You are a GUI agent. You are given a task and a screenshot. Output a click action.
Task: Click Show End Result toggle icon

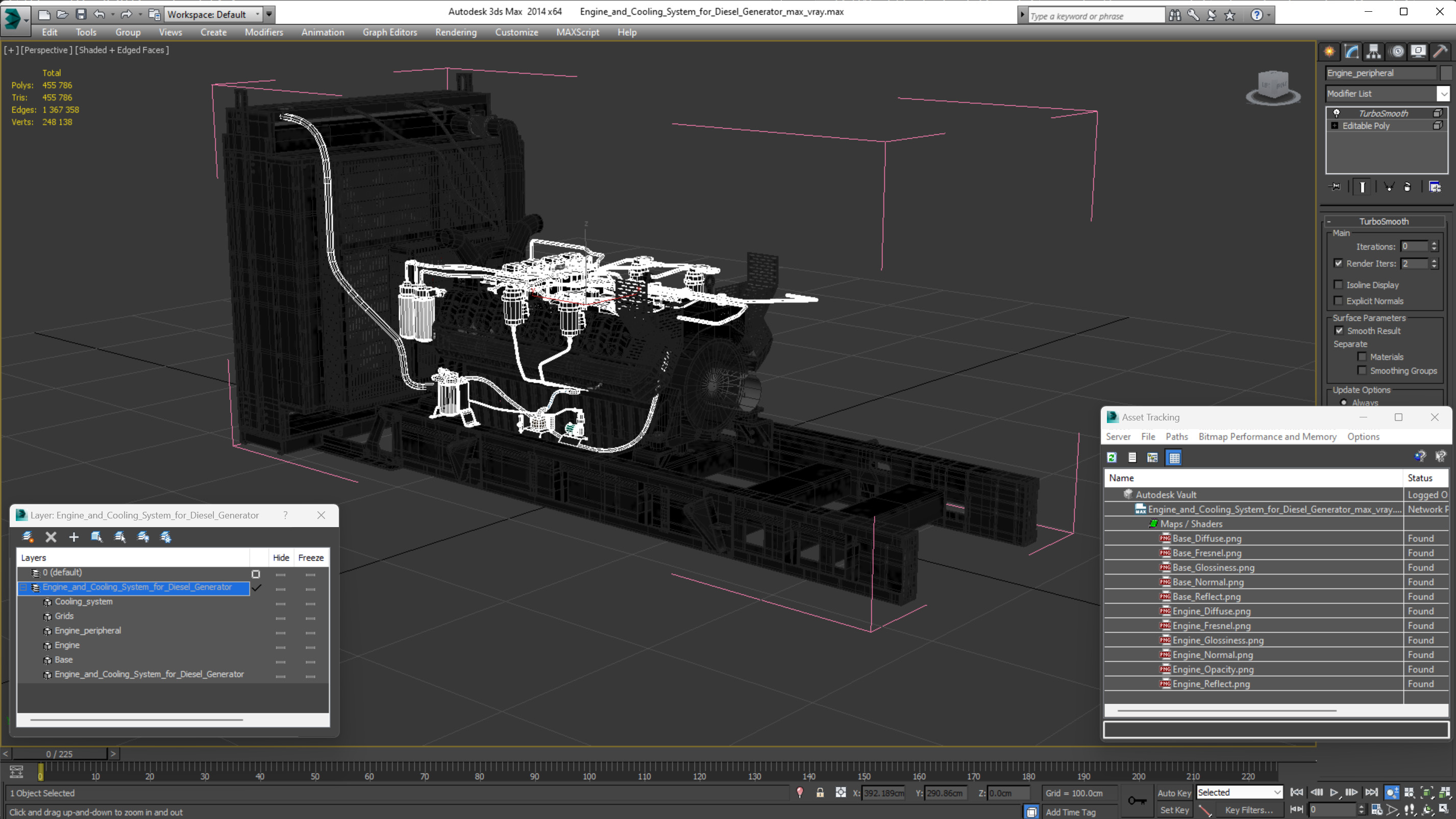[1362, 187]
